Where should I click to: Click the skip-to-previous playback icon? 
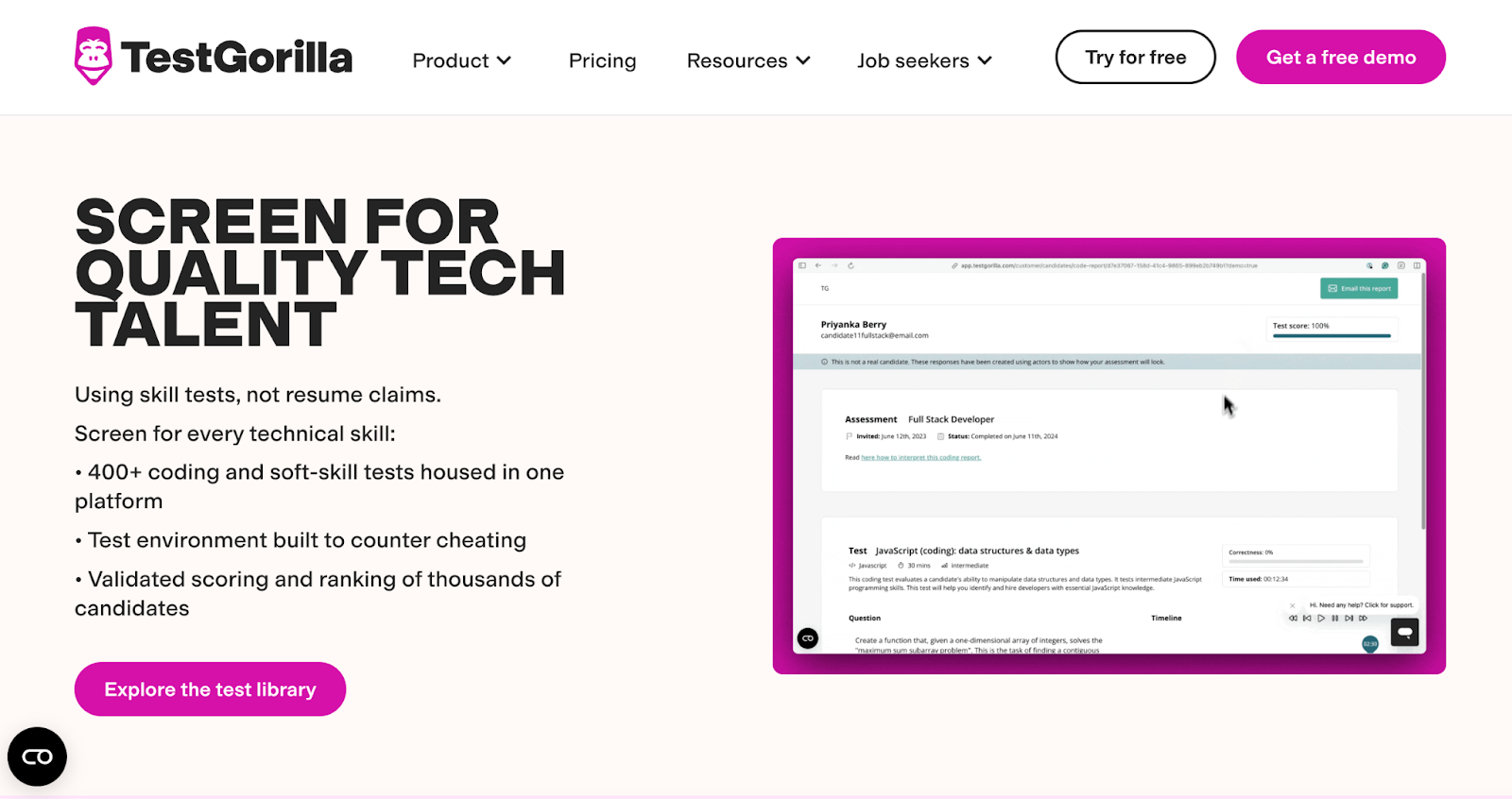[x=1307, y=618]
